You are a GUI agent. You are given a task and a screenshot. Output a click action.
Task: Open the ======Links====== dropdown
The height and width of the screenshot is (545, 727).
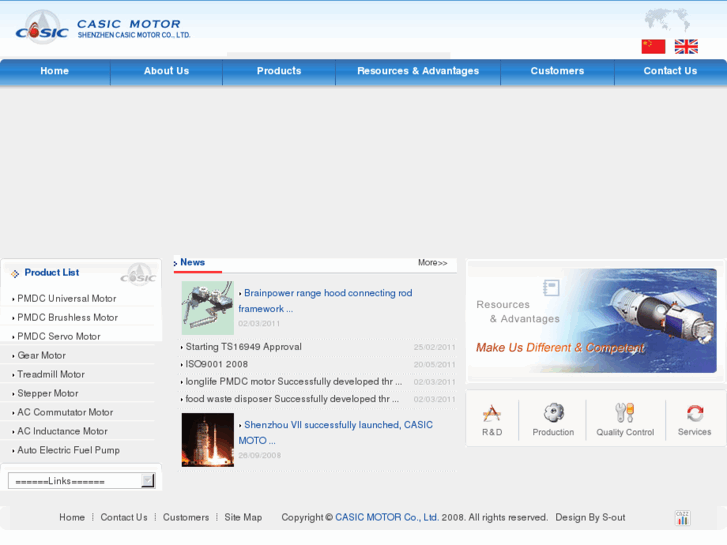coord(82,481)
